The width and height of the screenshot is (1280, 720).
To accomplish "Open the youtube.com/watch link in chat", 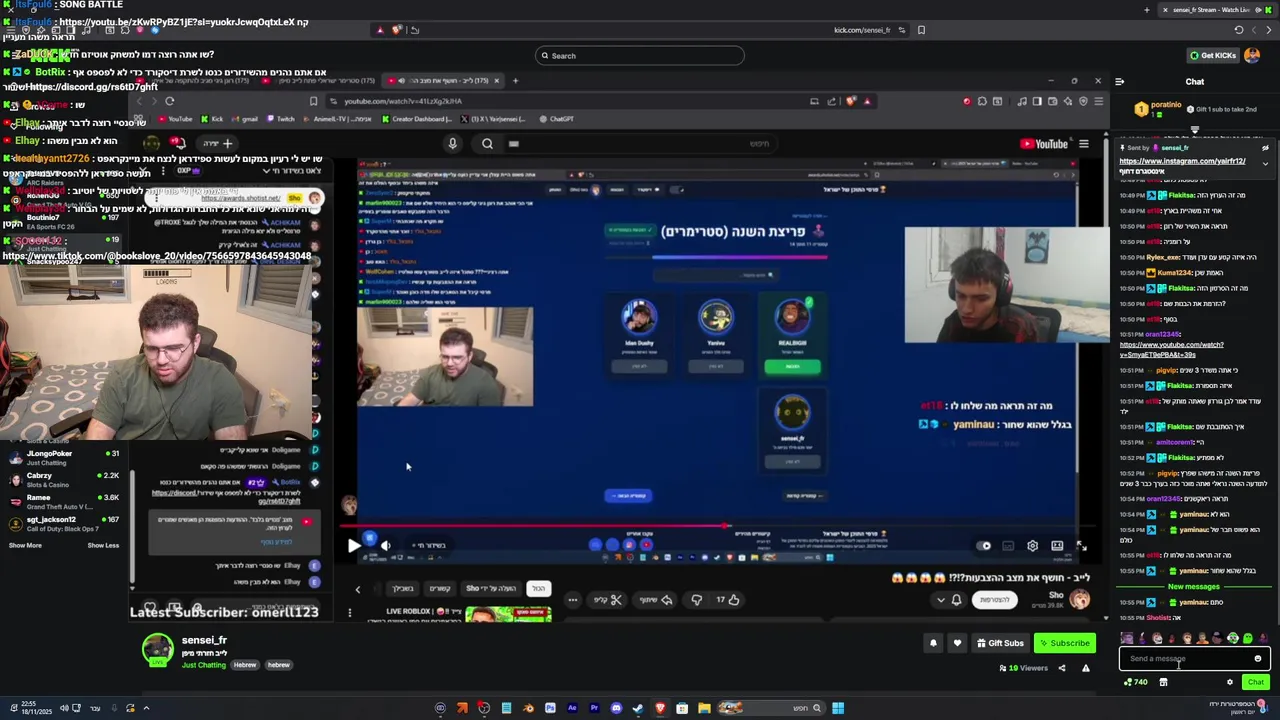I will (1171, 350).
